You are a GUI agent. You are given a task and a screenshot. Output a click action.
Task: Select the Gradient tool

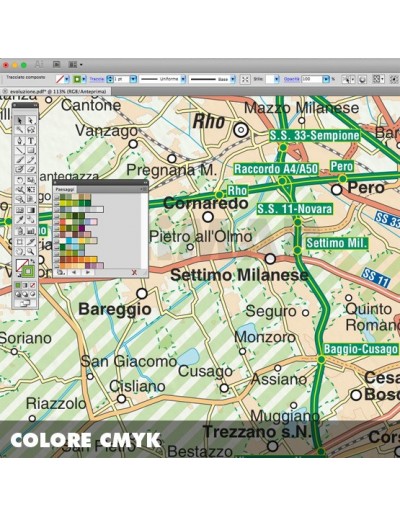tap(31, 210)
